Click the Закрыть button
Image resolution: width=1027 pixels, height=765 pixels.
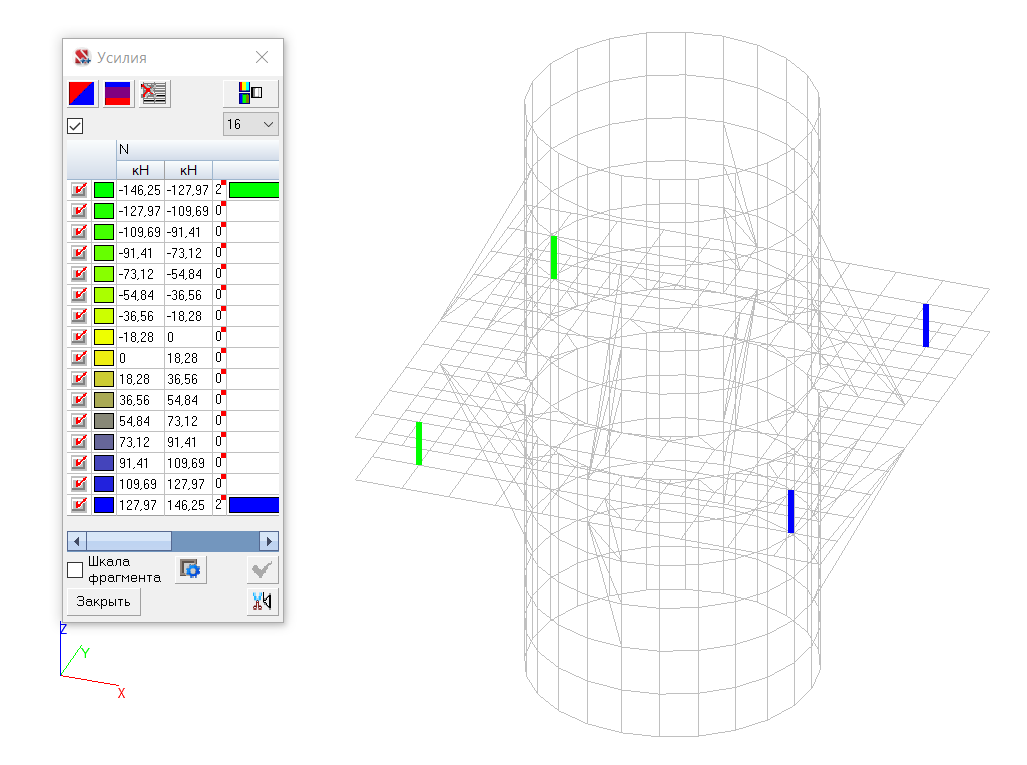click(103, 601)
